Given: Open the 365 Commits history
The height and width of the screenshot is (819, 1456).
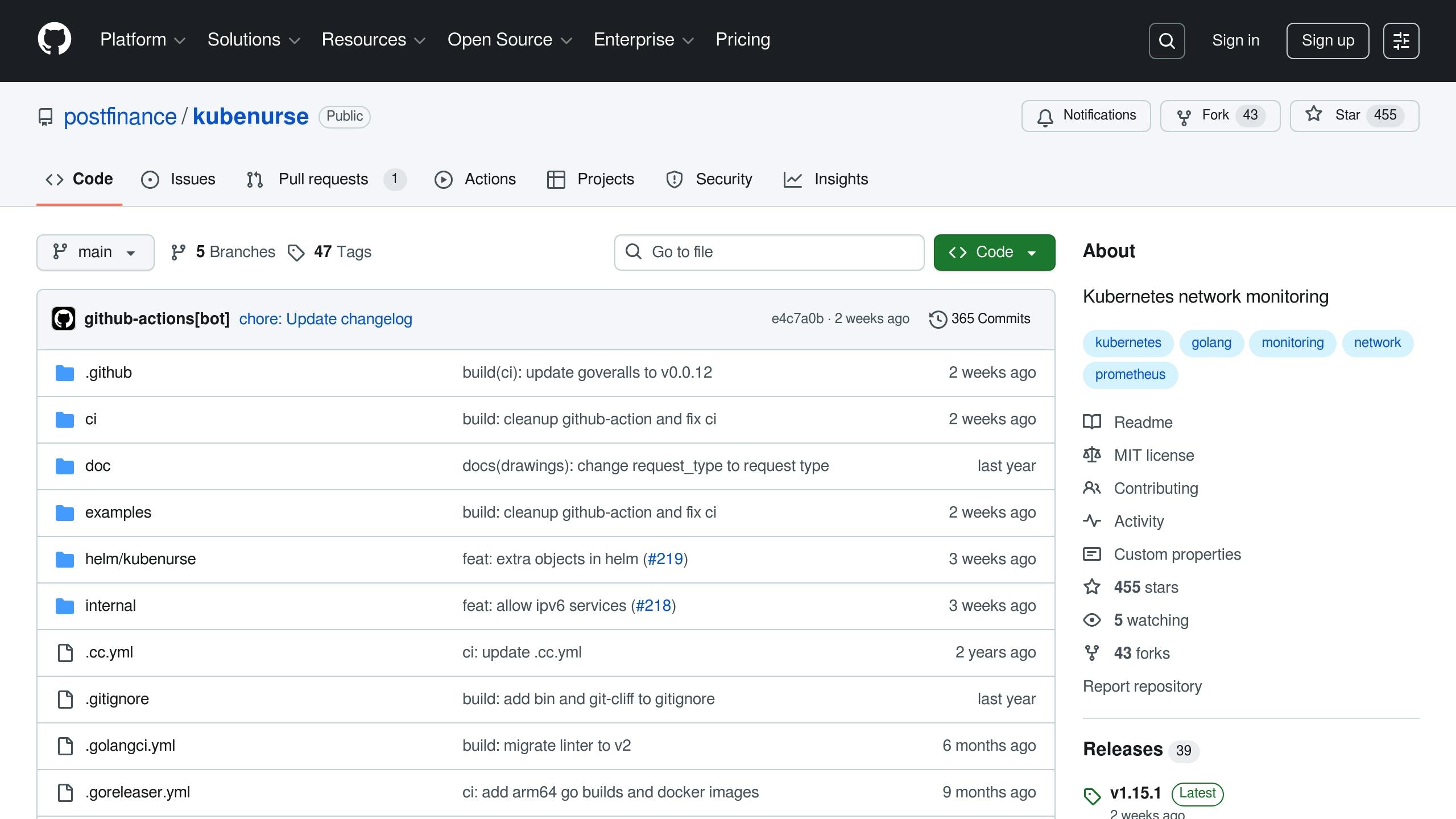Looking at the screenshot, I should pos(979,319).
